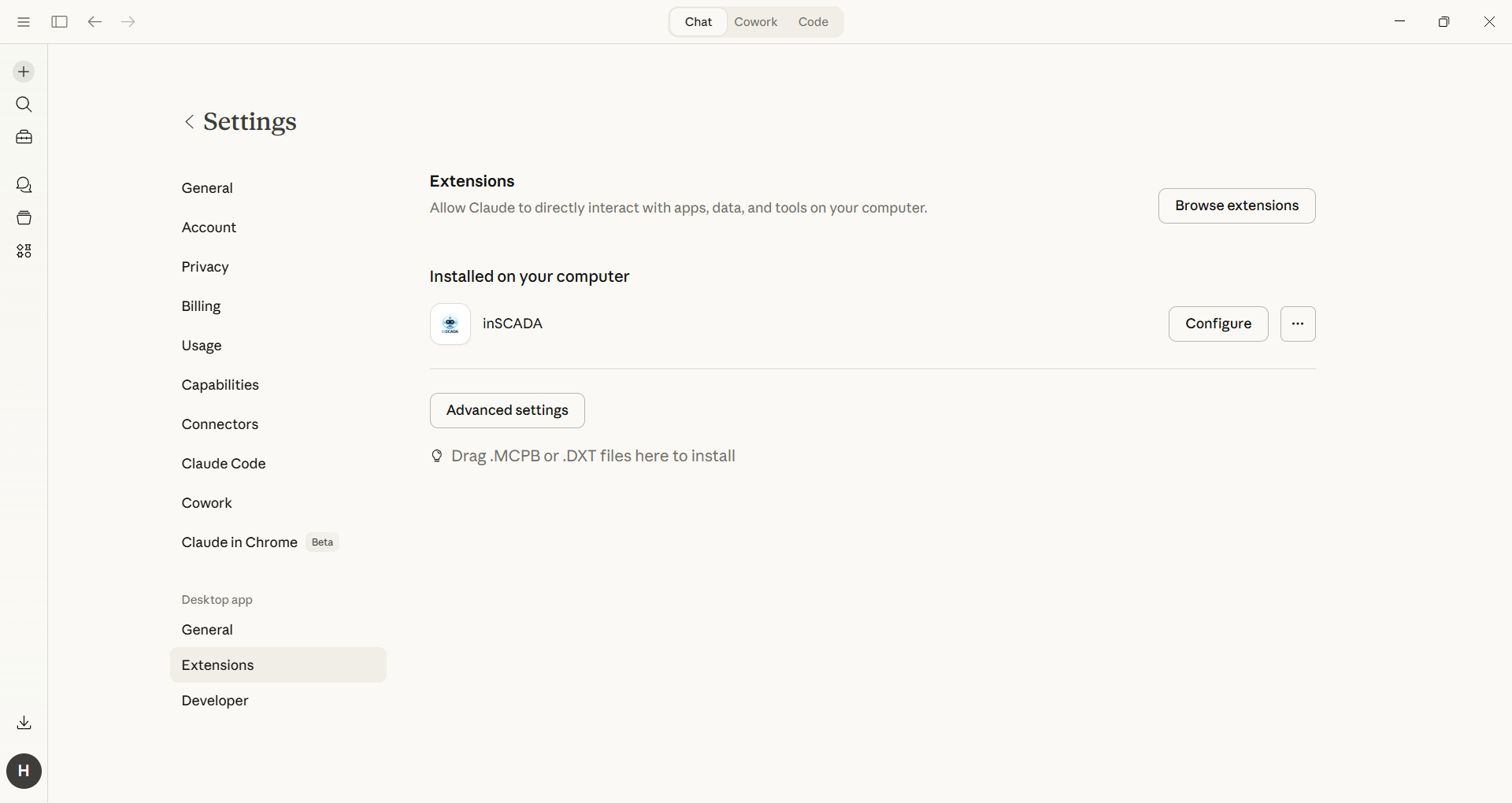This screenshot has height=803, width=1512.
Task: Click the back navigation arrow
Action: [94, 22]
